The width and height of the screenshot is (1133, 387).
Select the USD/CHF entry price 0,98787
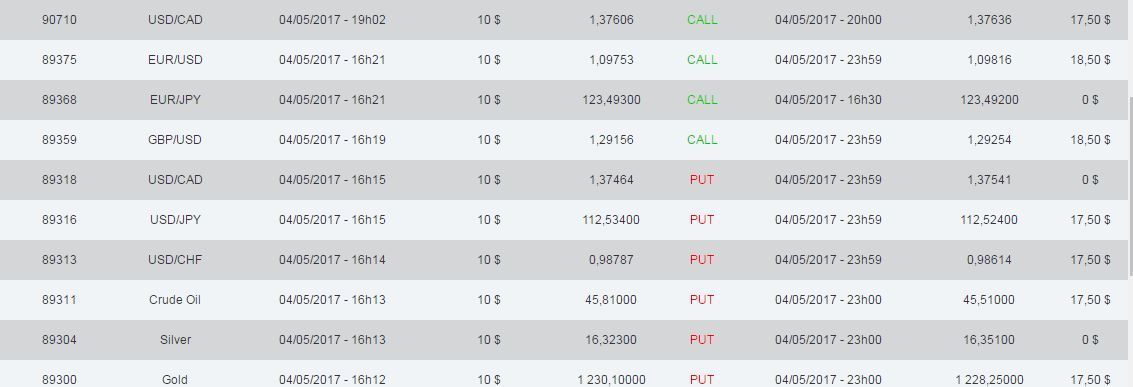(611, 260)
